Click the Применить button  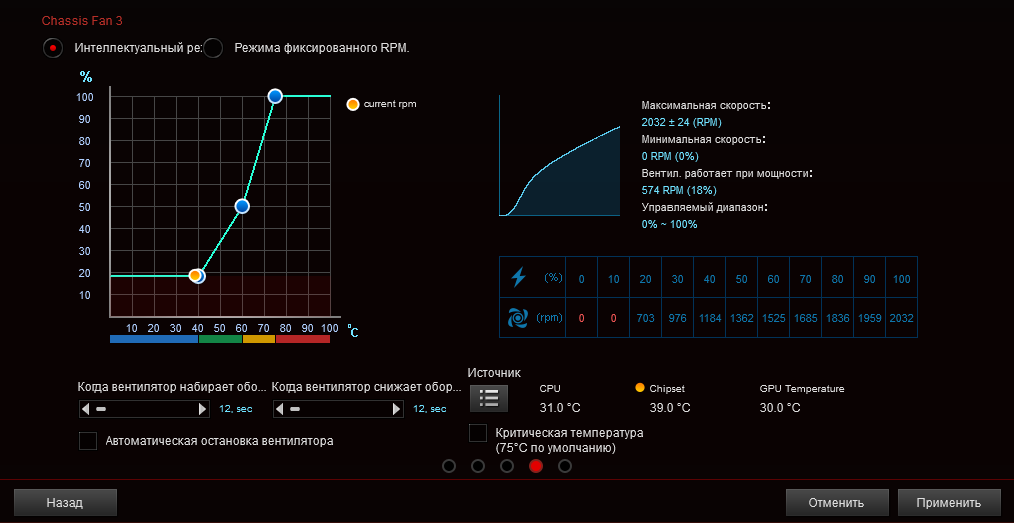(x=948, y=502)
